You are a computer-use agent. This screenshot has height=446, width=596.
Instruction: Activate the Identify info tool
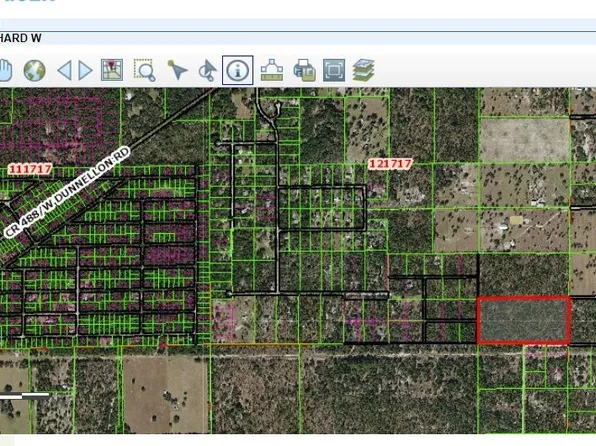238,70
